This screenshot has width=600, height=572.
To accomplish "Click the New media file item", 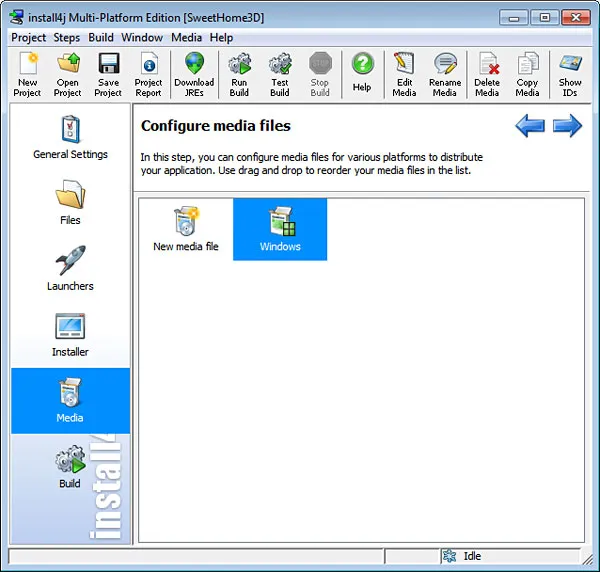I will coord(186,230).
